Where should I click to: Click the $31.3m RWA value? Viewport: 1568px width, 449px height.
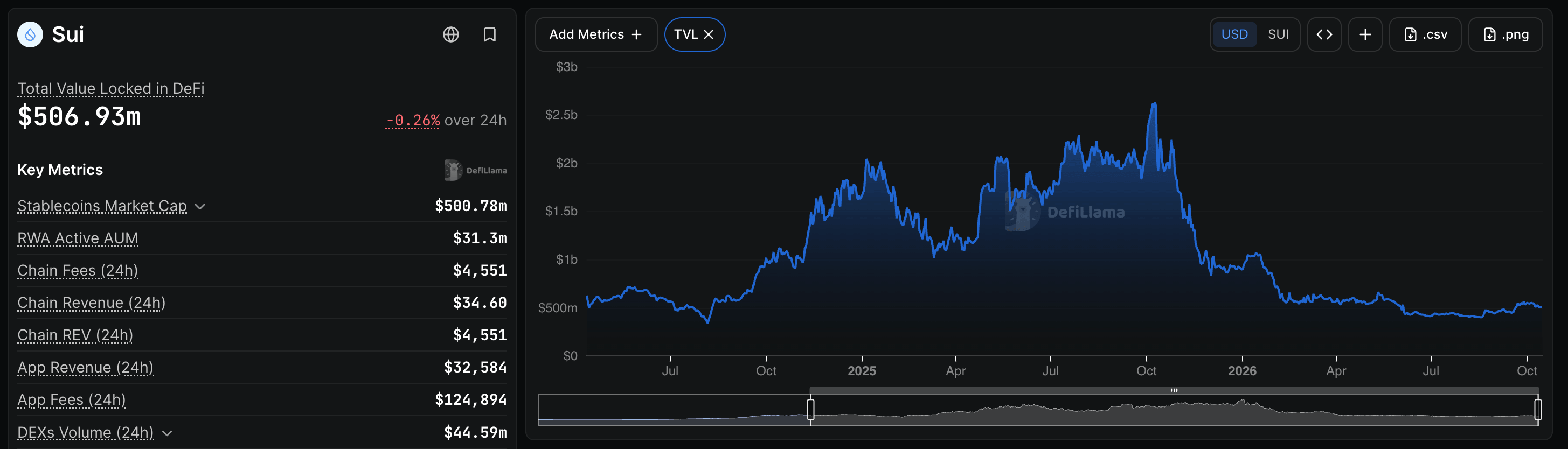[x=480, y=238]
